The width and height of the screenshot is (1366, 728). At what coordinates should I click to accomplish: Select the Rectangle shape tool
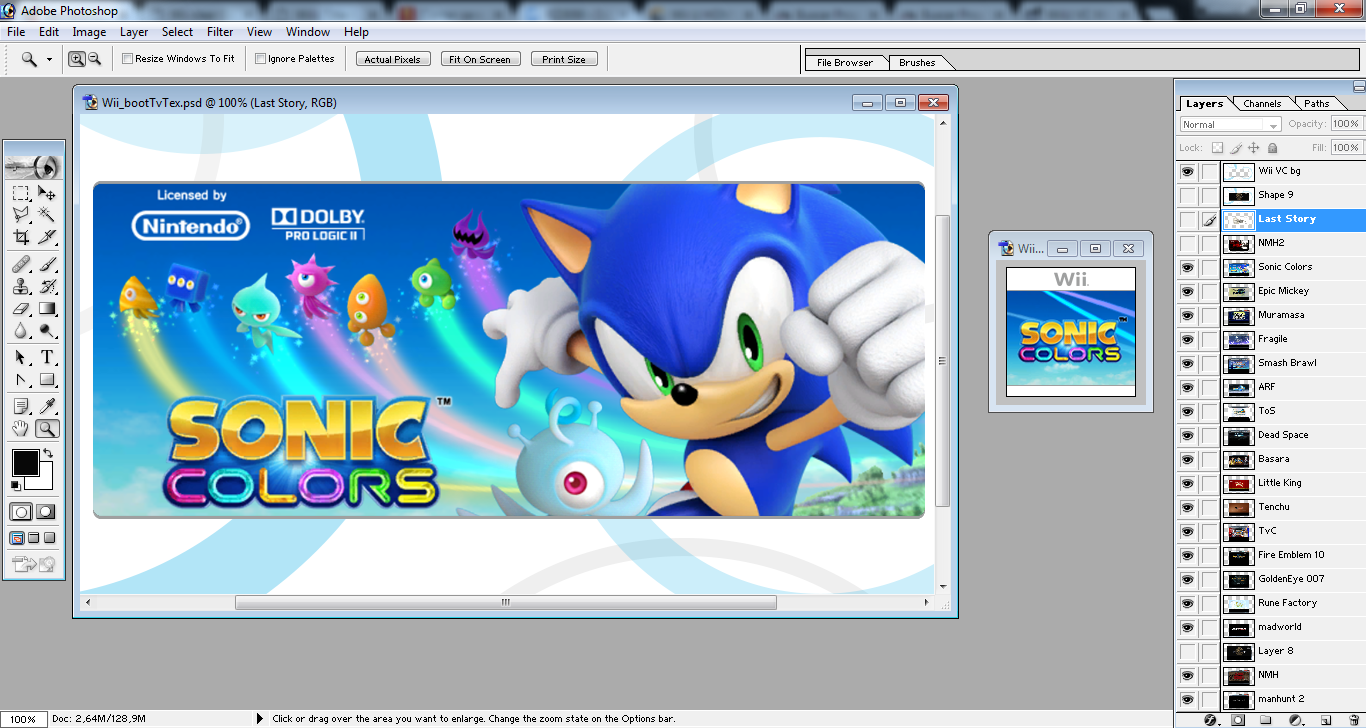47,380
